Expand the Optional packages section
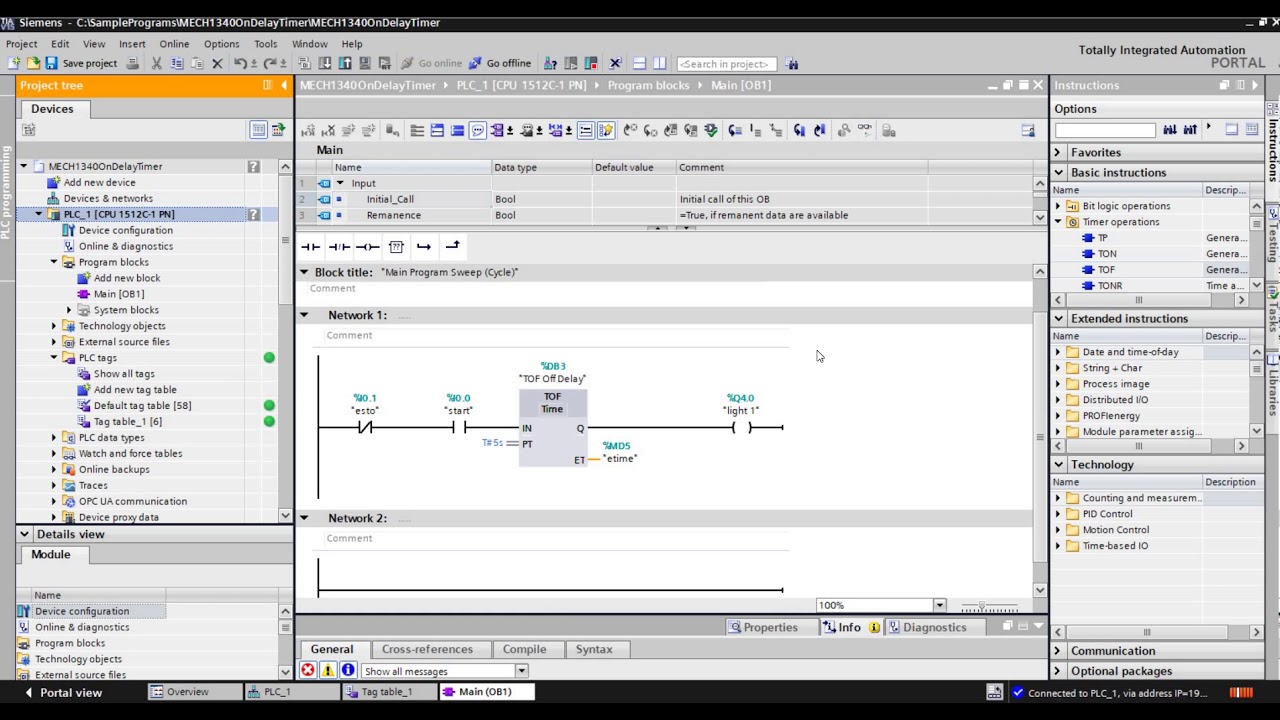The height and width of the screenshot is (720, 1280). tap(1058, 671)
